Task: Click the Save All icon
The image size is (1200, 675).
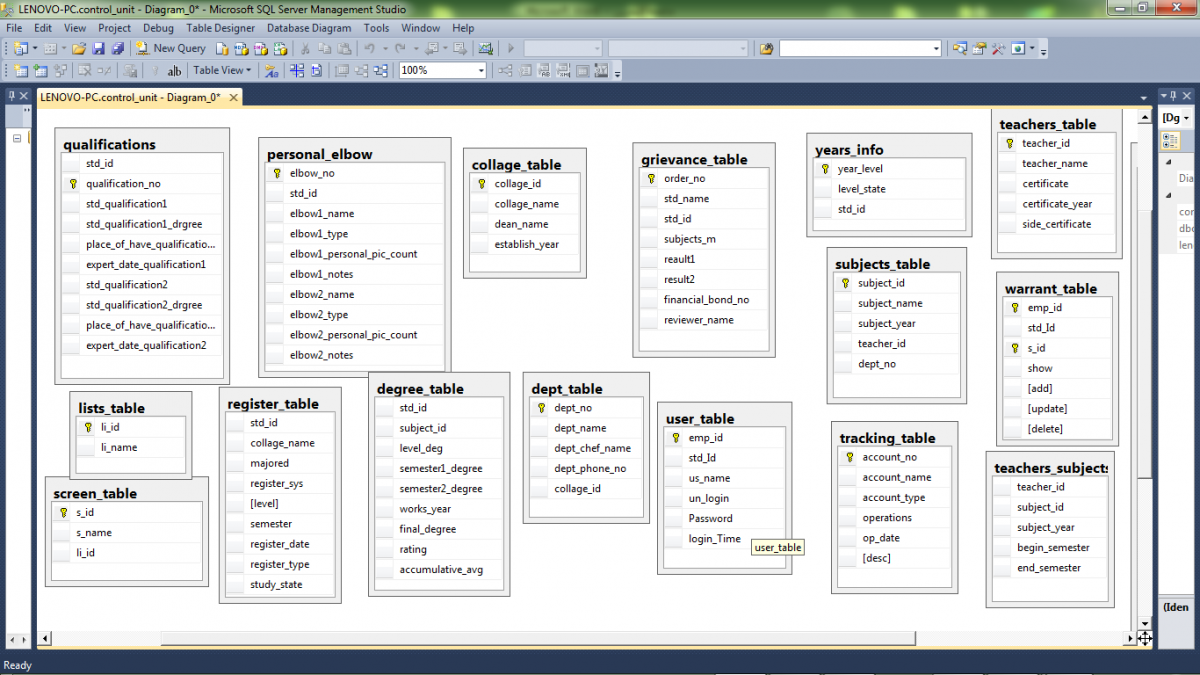Action: (x=117, y=48)
